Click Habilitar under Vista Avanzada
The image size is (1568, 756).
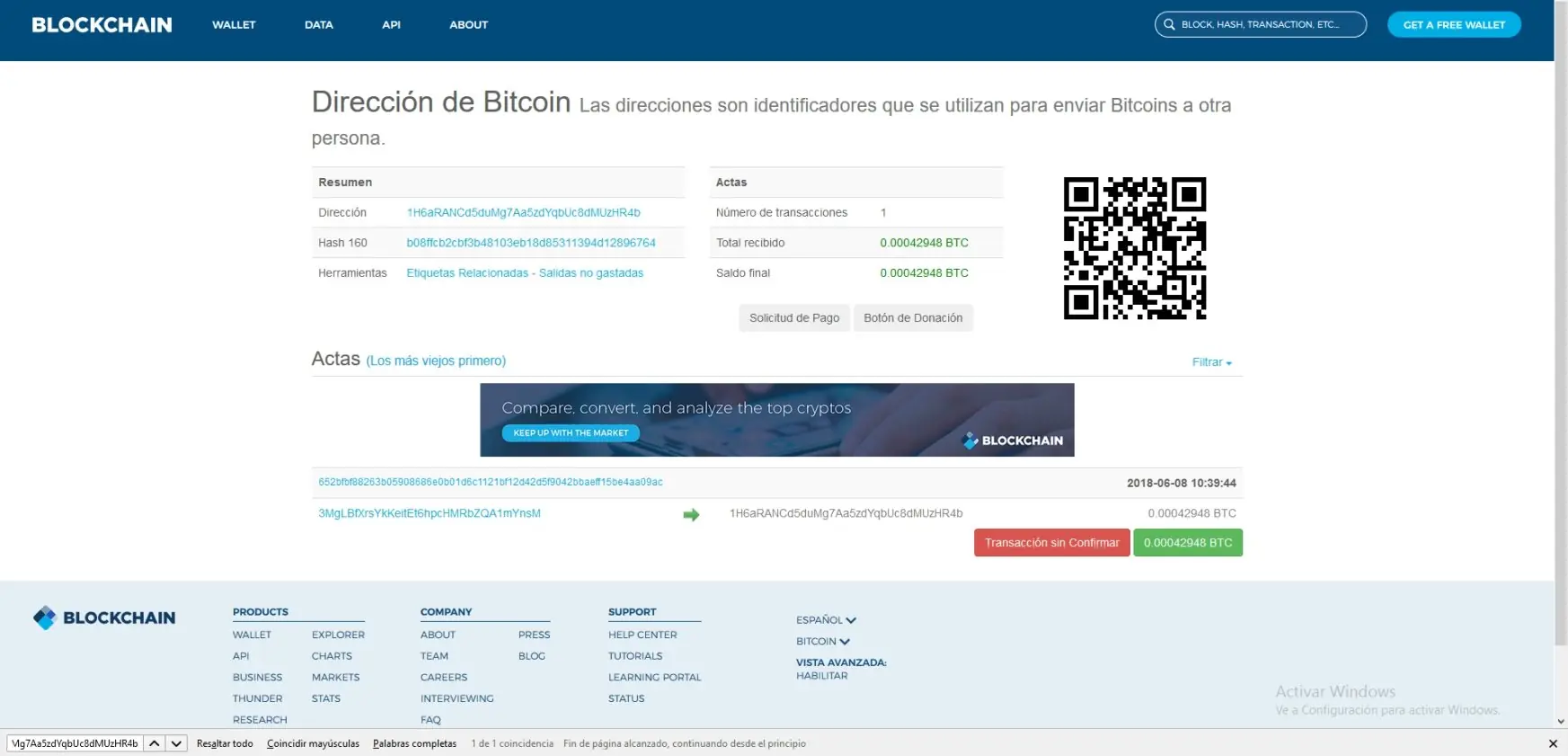pos(821,676)
